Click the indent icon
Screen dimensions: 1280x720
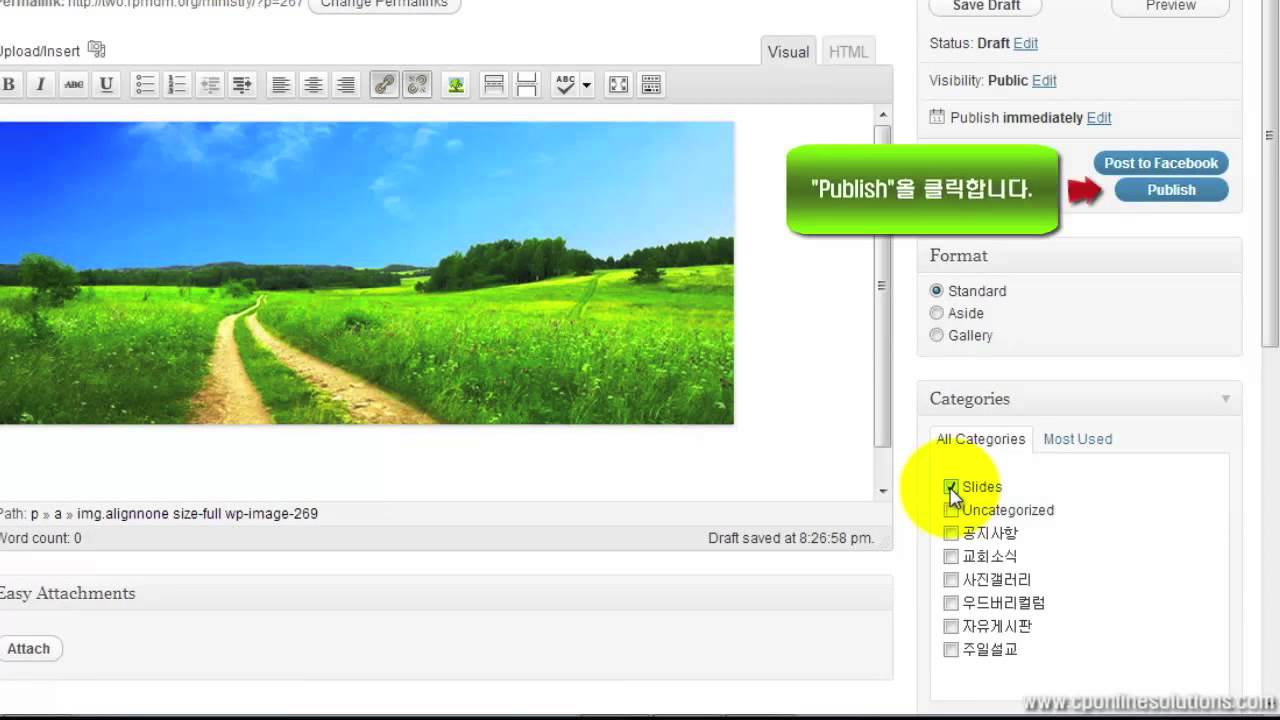pyautogui.click(x=242, y=85)
